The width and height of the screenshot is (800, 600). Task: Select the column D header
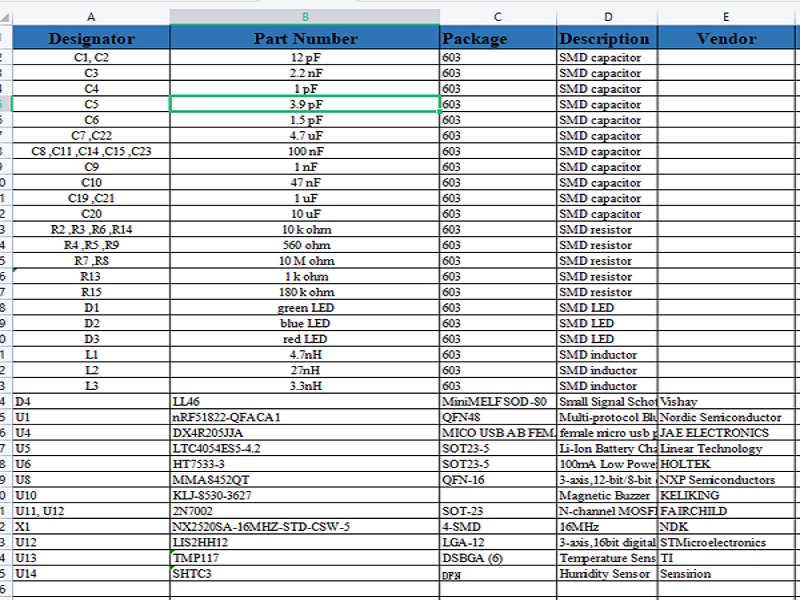pyautogui.click(x=607, y=17)
